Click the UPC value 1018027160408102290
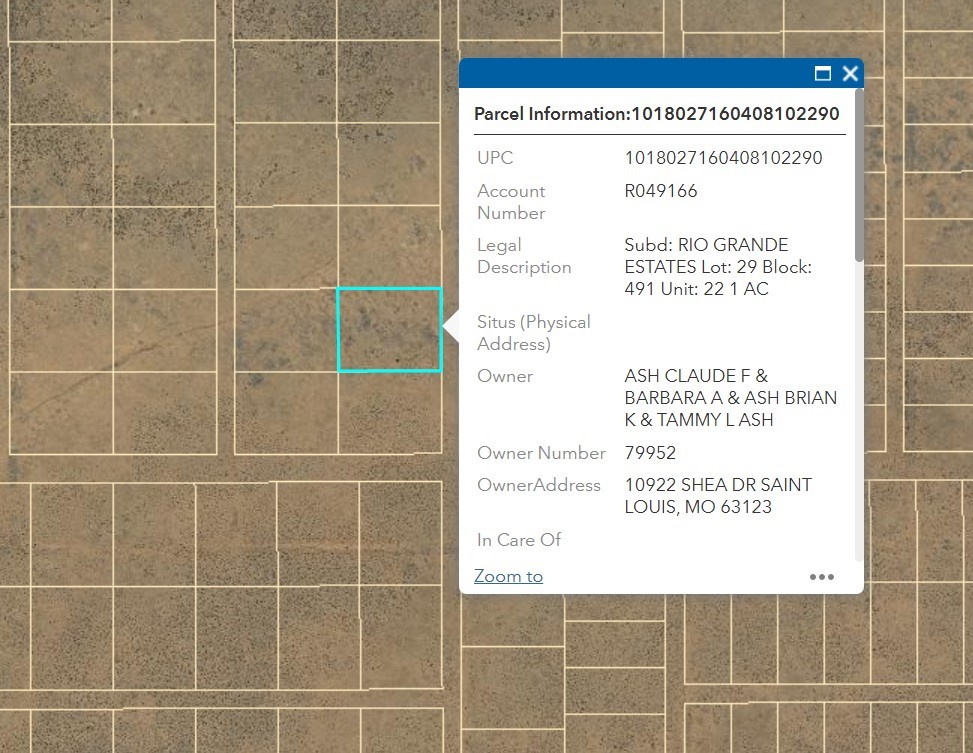Screen dimensions: 973x753 723,158
